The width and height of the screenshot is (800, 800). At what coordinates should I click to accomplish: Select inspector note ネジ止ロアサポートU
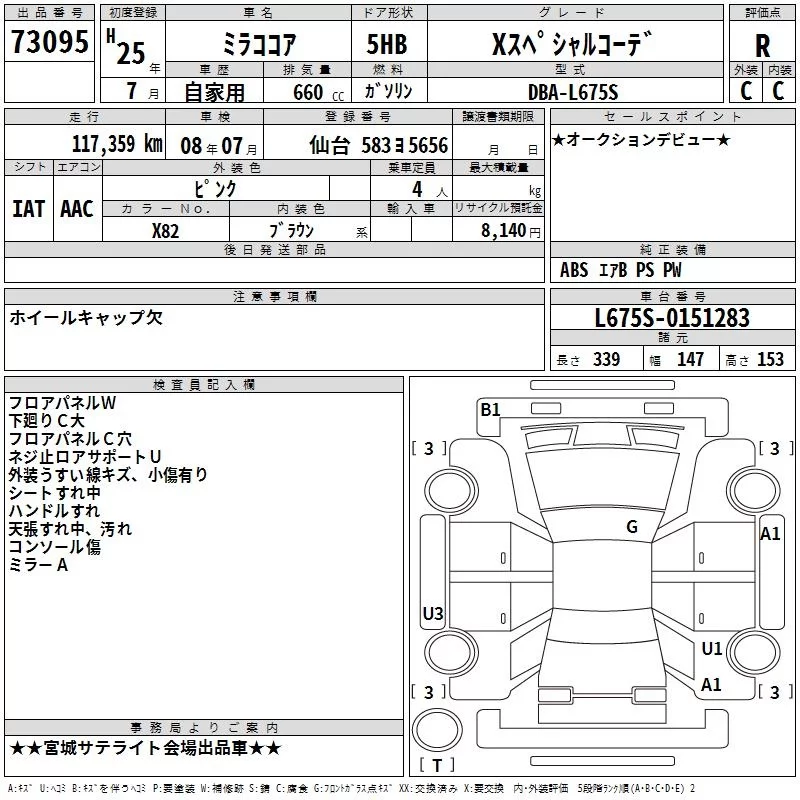pos(85,457)
